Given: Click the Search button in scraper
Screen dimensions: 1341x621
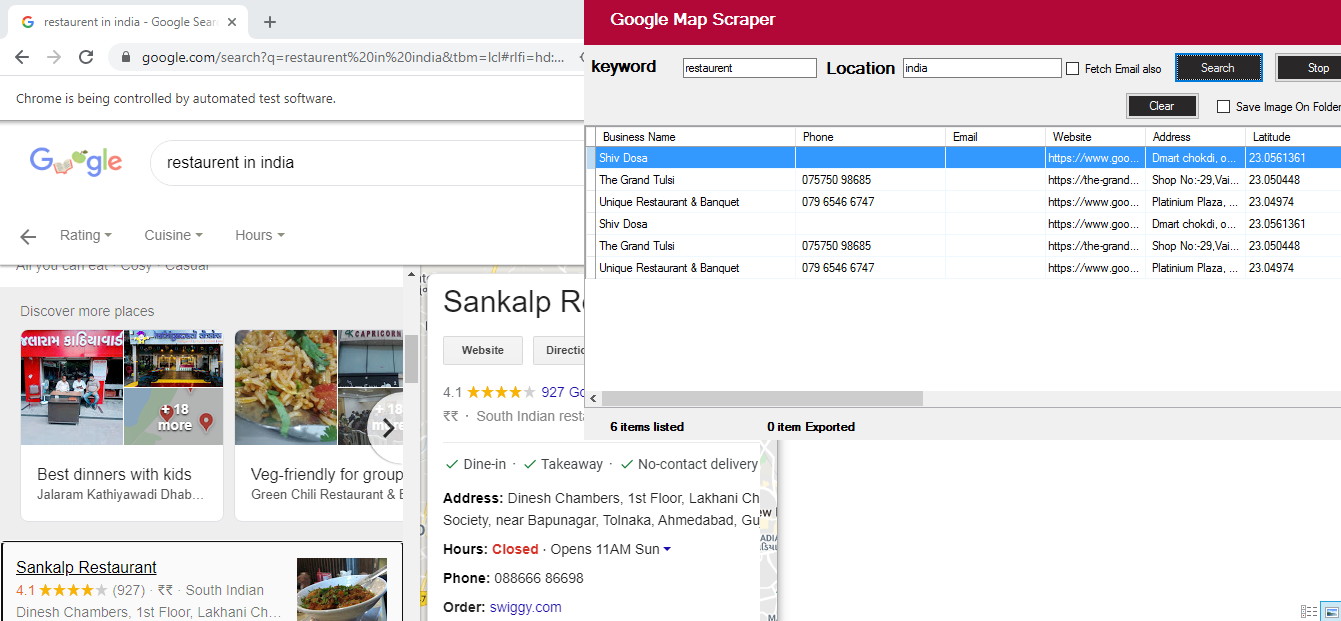Looking at the screenshot, I should [x=1218, y=68].
